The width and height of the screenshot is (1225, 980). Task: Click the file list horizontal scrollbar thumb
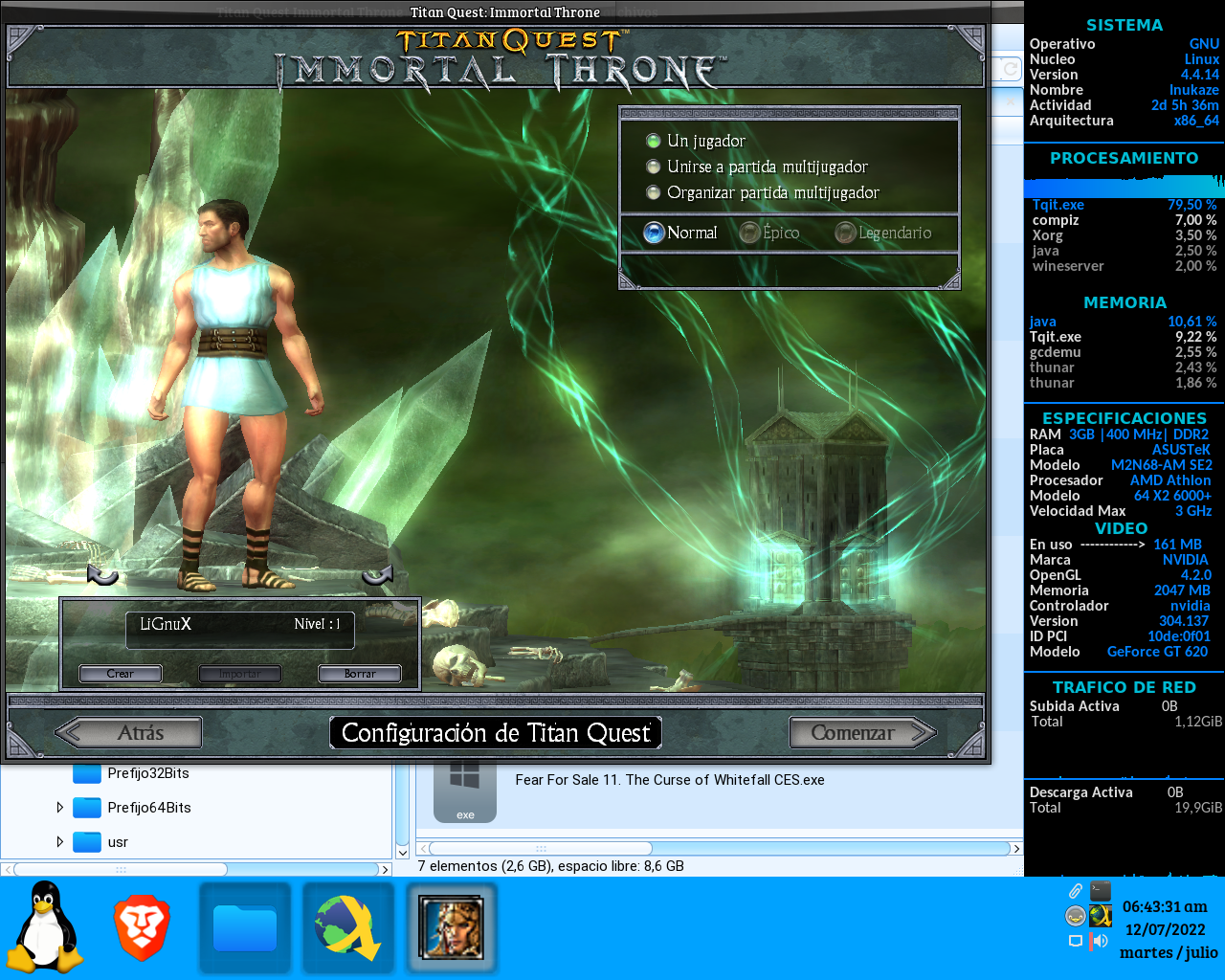pyautogui.click(x=540, y=849)
